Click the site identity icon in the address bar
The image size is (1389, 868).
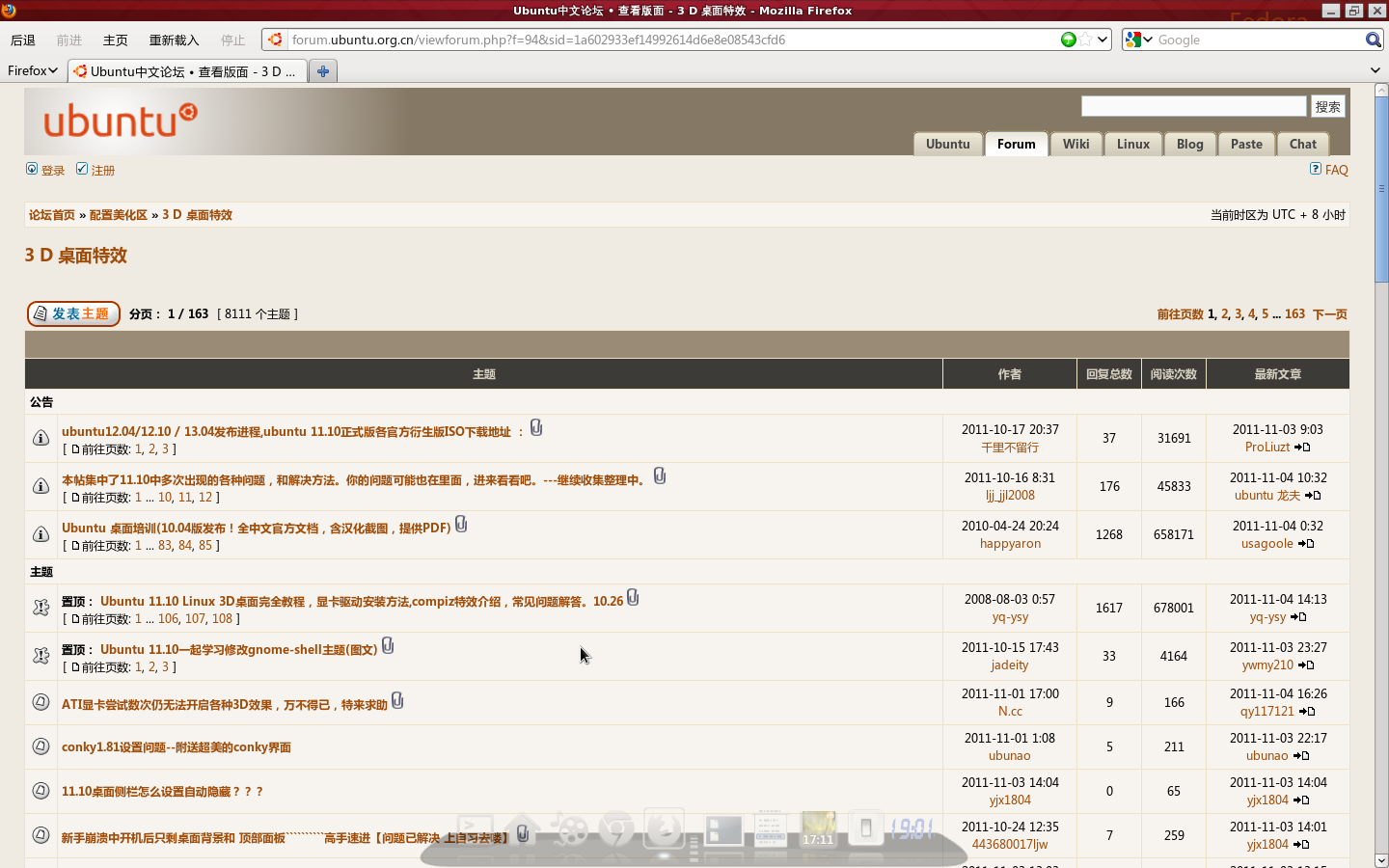coord(276,40)
